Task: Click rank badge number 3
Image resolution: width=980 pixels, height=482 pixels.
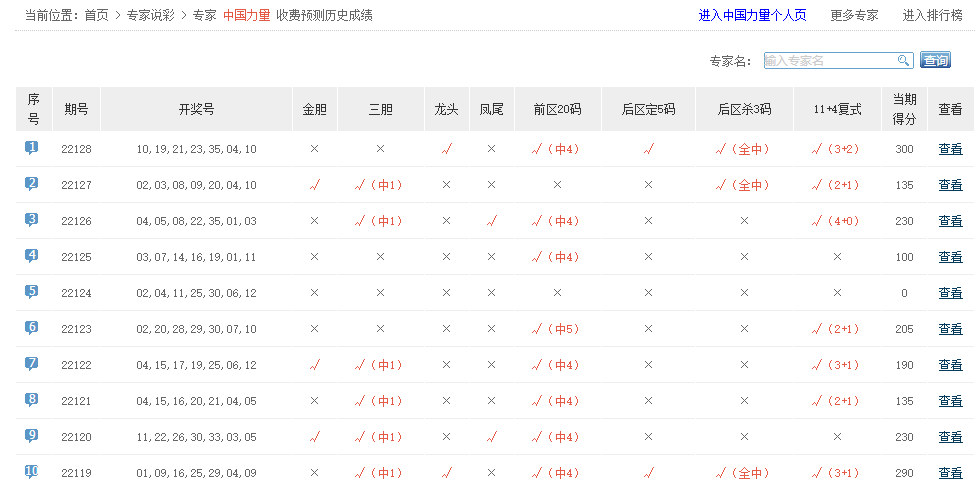Action: click(x=32, y=220)
